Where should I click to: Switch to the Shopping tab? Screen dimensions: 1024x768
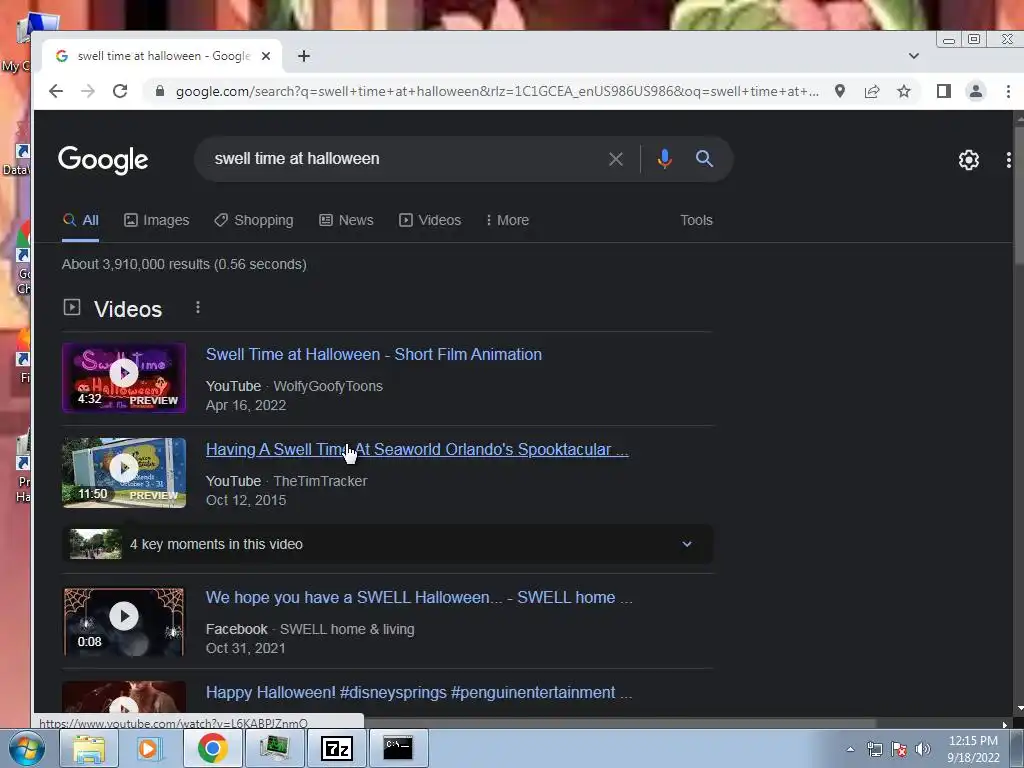[254, 220]
